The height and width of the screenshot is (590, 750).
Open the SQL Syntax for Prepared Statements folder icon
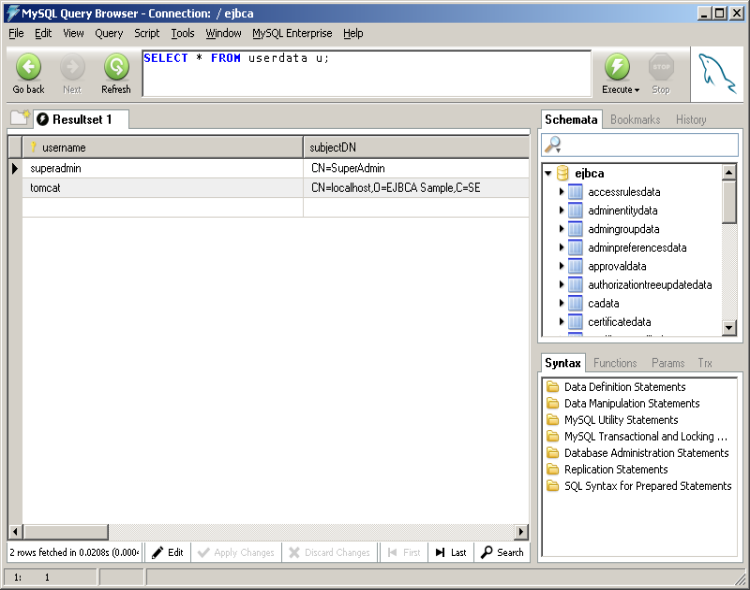pyautogui.click(x=553, y=486)
